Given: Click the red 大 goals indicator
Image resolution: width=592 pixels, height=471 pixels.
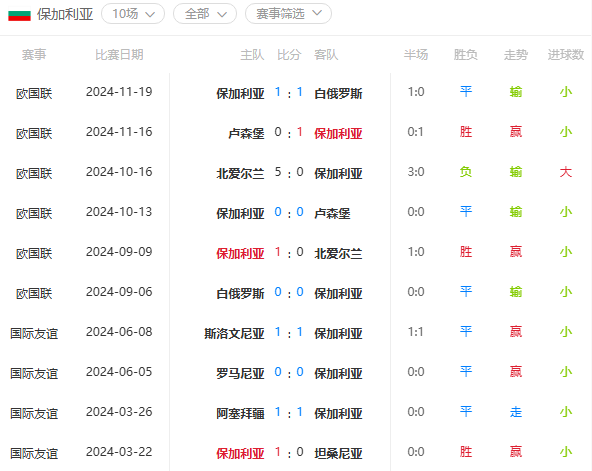Looking at the screenshot, I should tap(566, 172).
